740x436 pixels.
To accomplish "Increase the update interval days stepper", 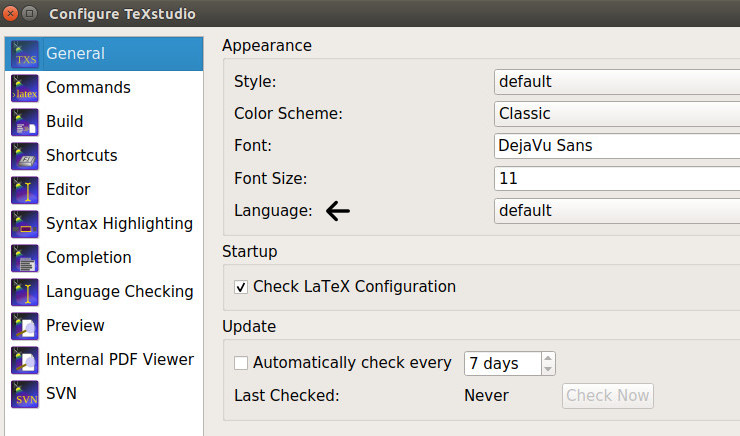I will click(548, 357).
